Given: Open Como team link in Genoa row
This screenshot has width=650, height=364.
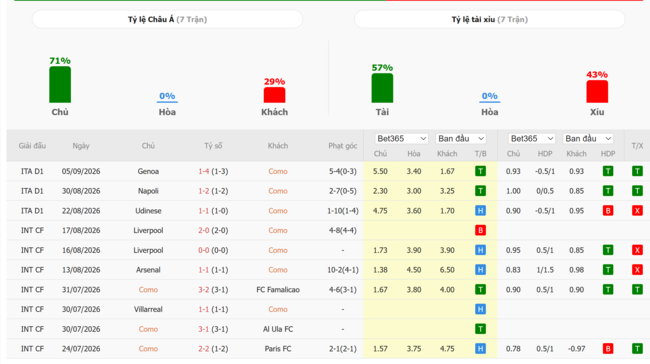Looking at the screenshot, I should coord(278,171).
